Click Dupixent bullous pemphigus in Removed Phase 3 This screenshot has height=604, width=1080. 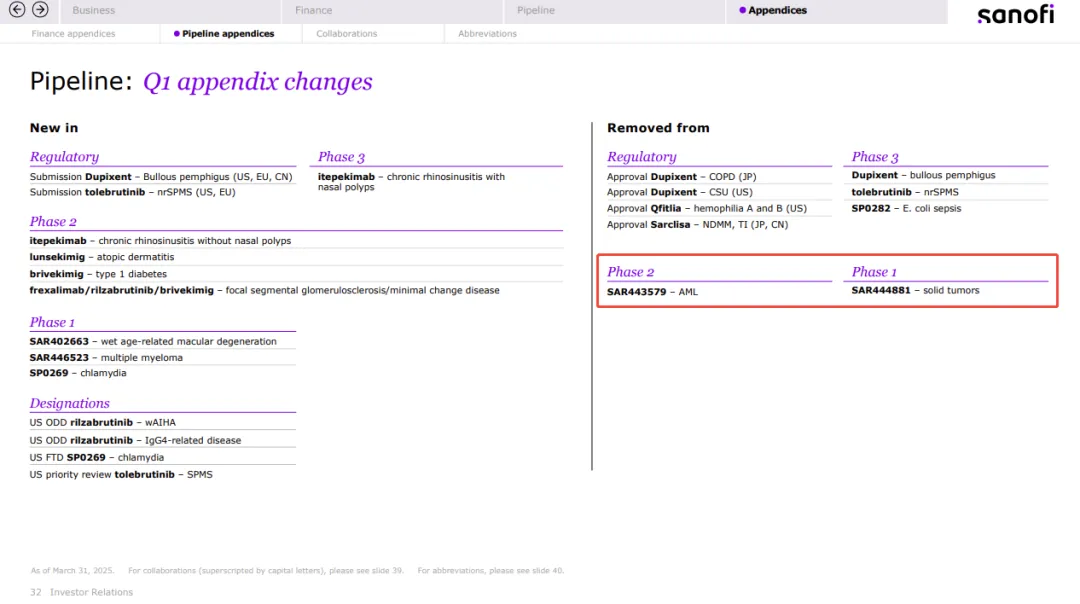pyautogui.click(x=923, y=176)
